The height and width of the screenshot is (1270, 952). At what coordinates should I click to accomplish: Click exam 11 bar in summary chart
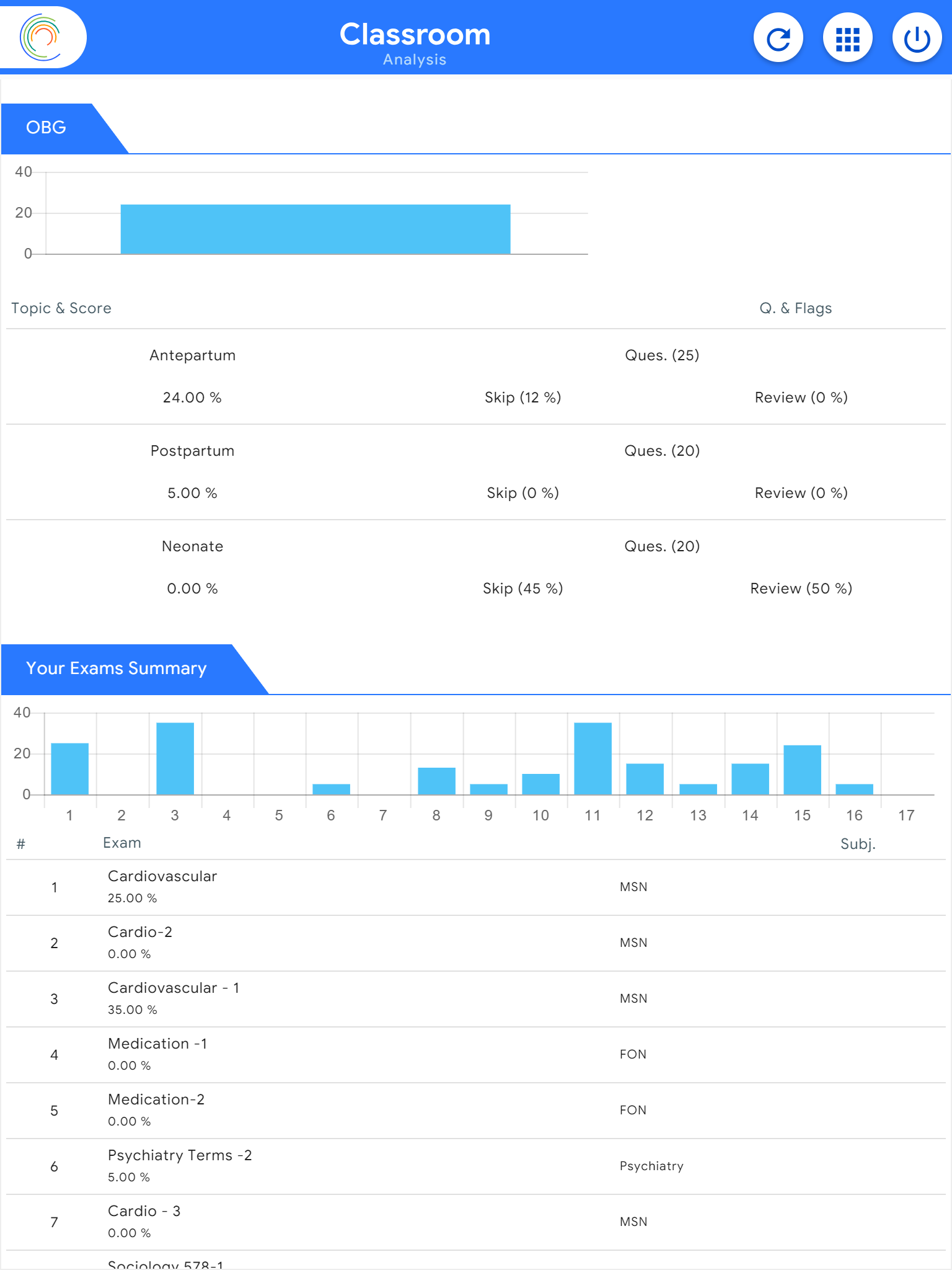click(593, 758)
